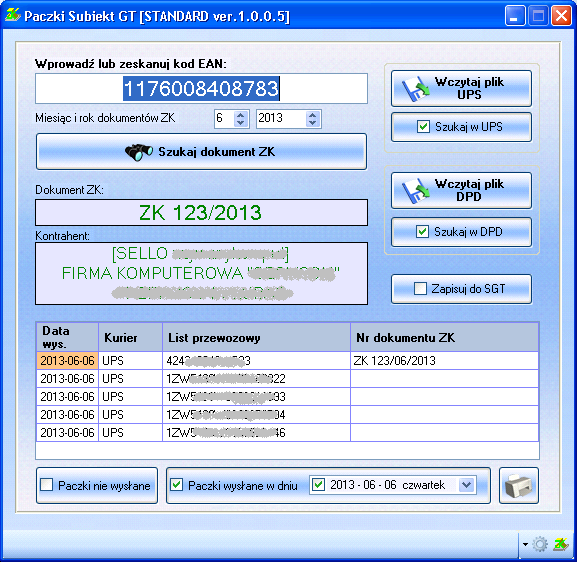Click the Kurier column header
Viewport: 577px width, 562px height.
(x=131, y=337)
